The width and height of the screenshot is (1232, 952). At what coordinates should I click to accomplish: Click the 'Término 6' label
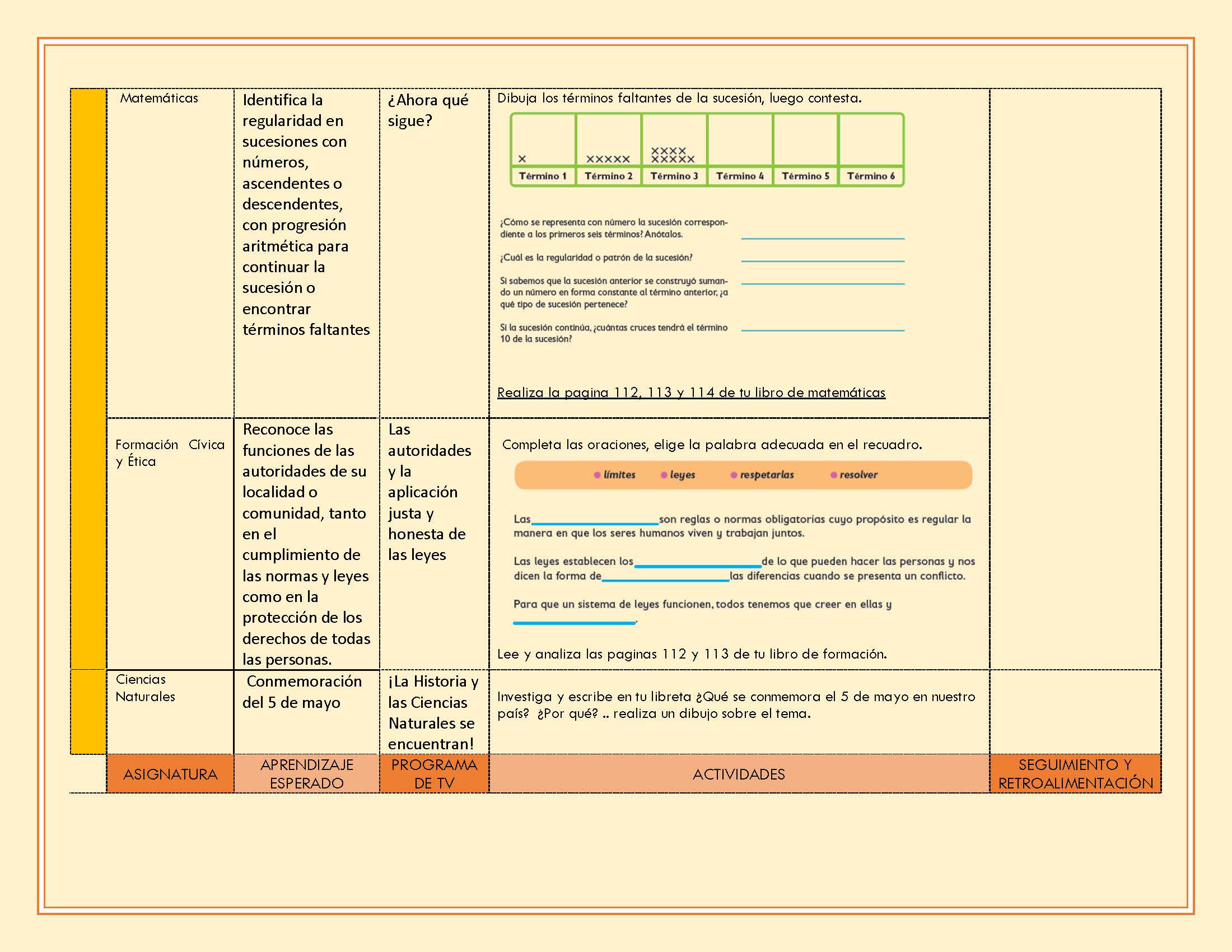(x=871, y=176)
